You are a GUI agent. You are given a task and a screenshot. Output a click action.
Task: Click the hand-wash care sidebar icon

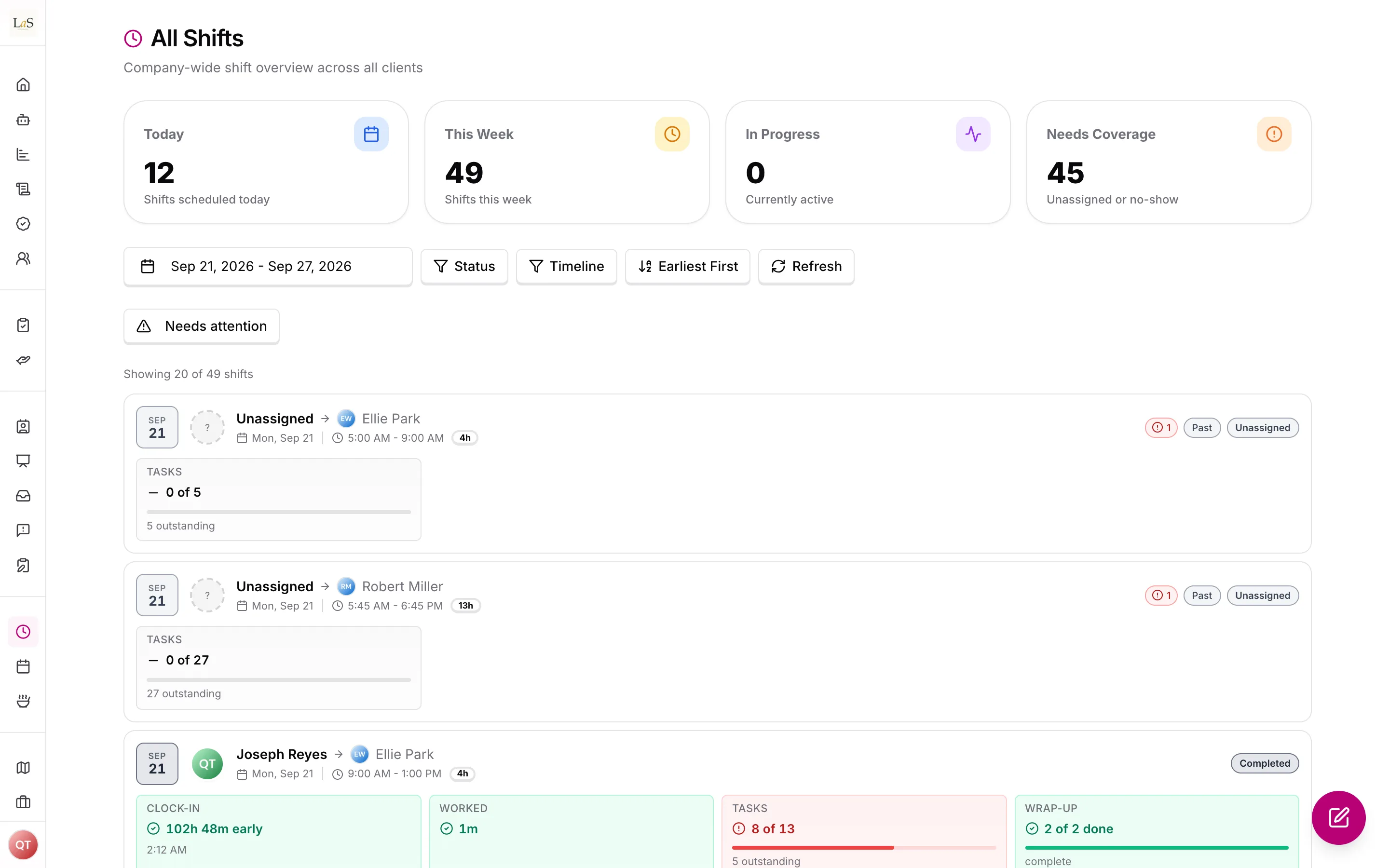coord(23,701)
